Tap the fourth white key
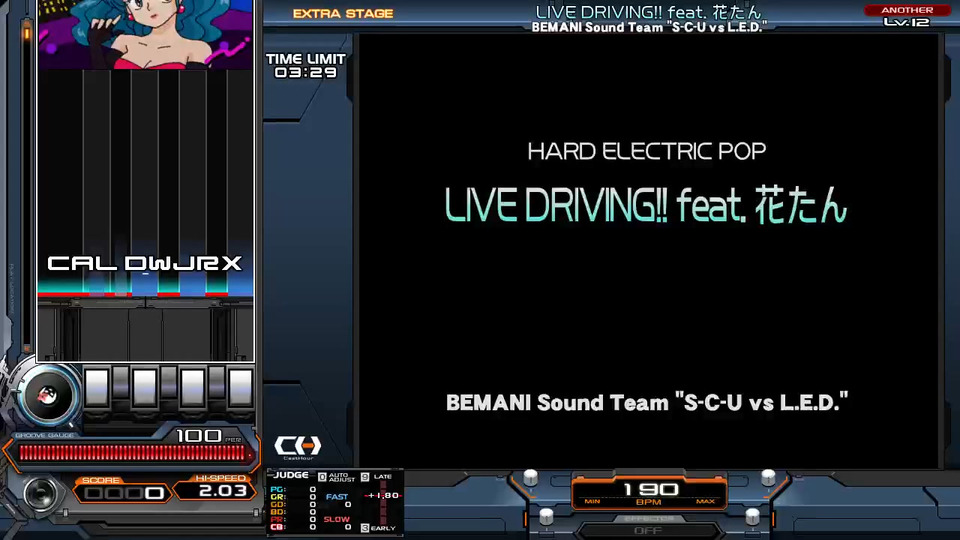The height and width of the screenshot is (540, 960). [240, 388]
